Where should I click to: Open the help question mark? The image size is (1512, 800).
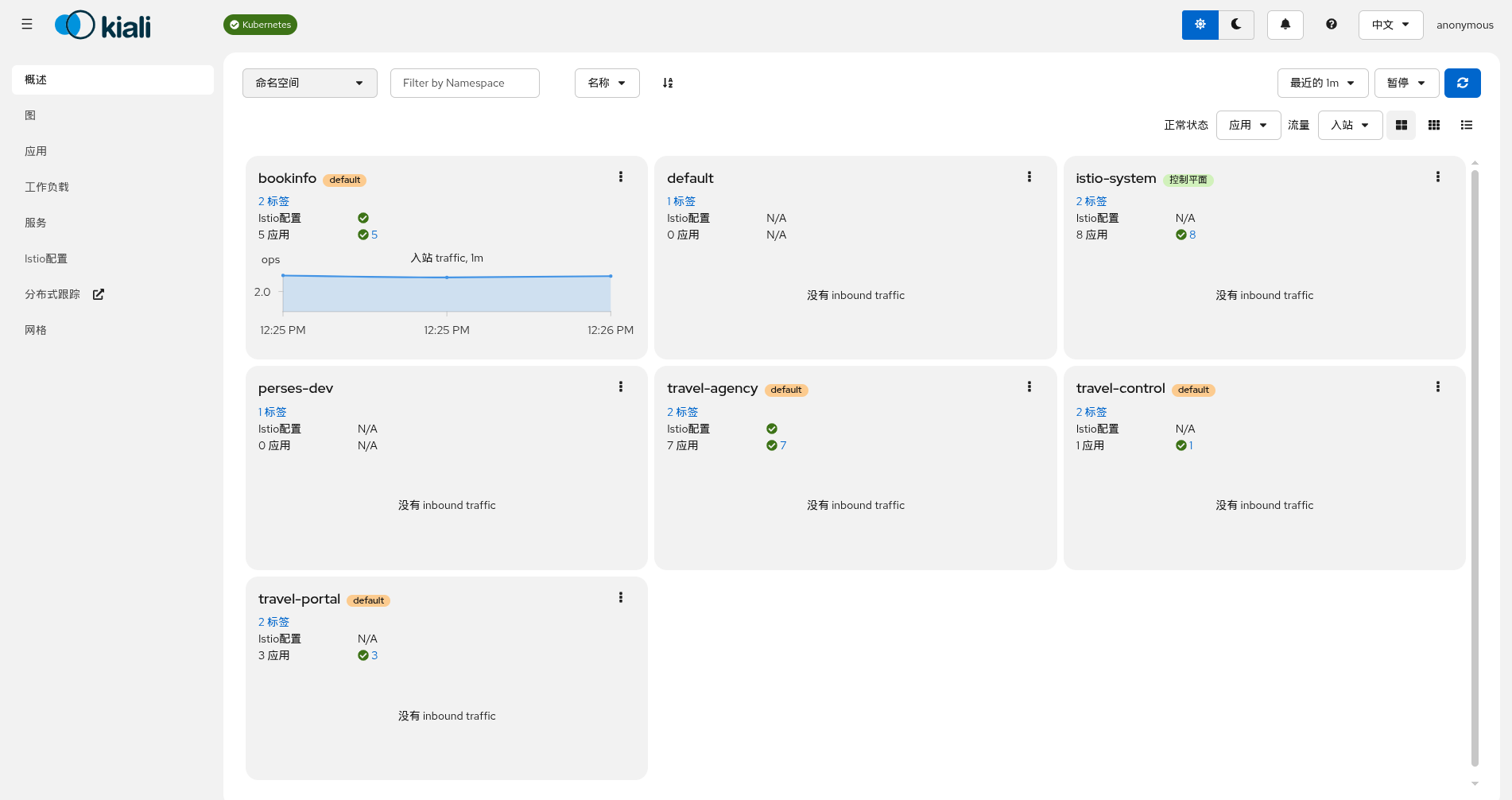[1331, 24]
